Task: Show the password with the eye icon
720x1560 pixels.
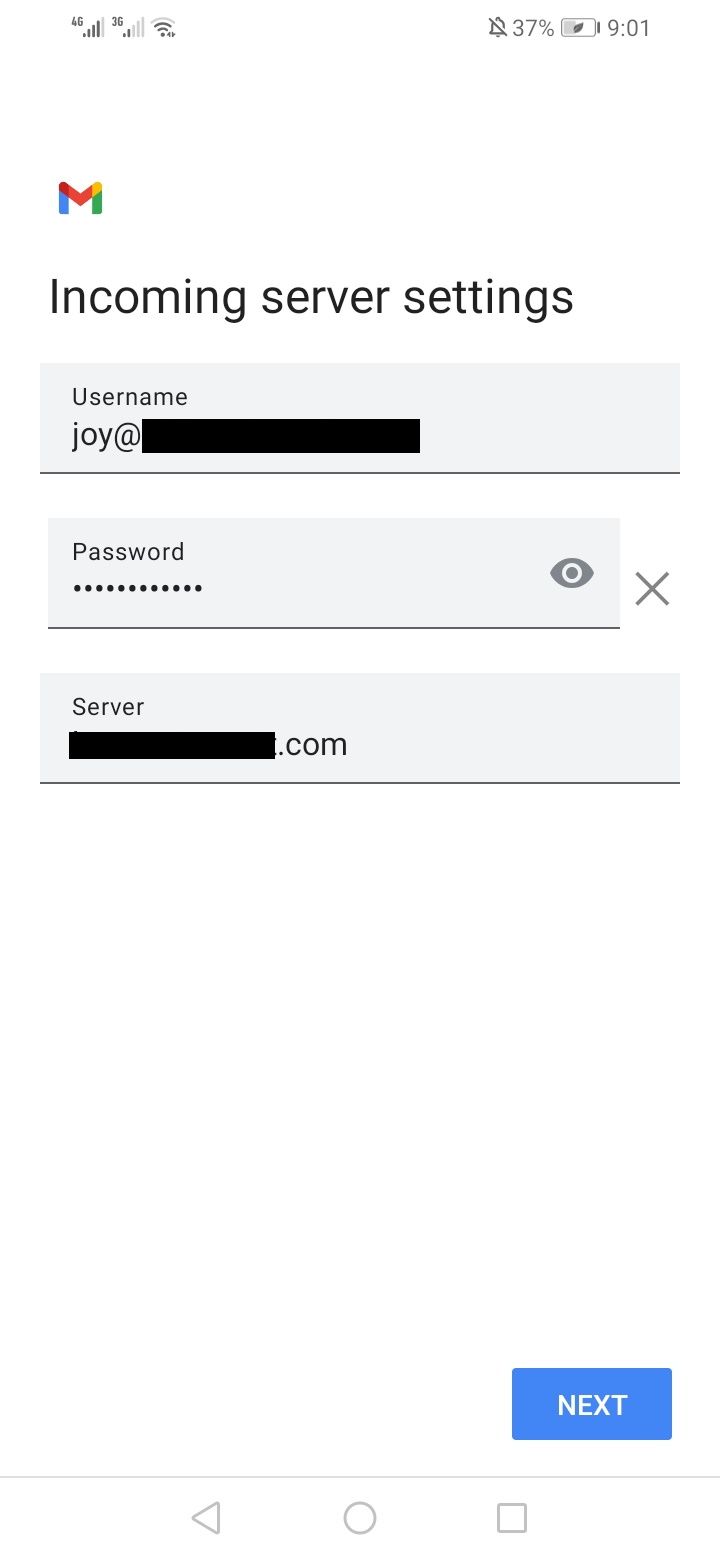Action: coord(572,573)
